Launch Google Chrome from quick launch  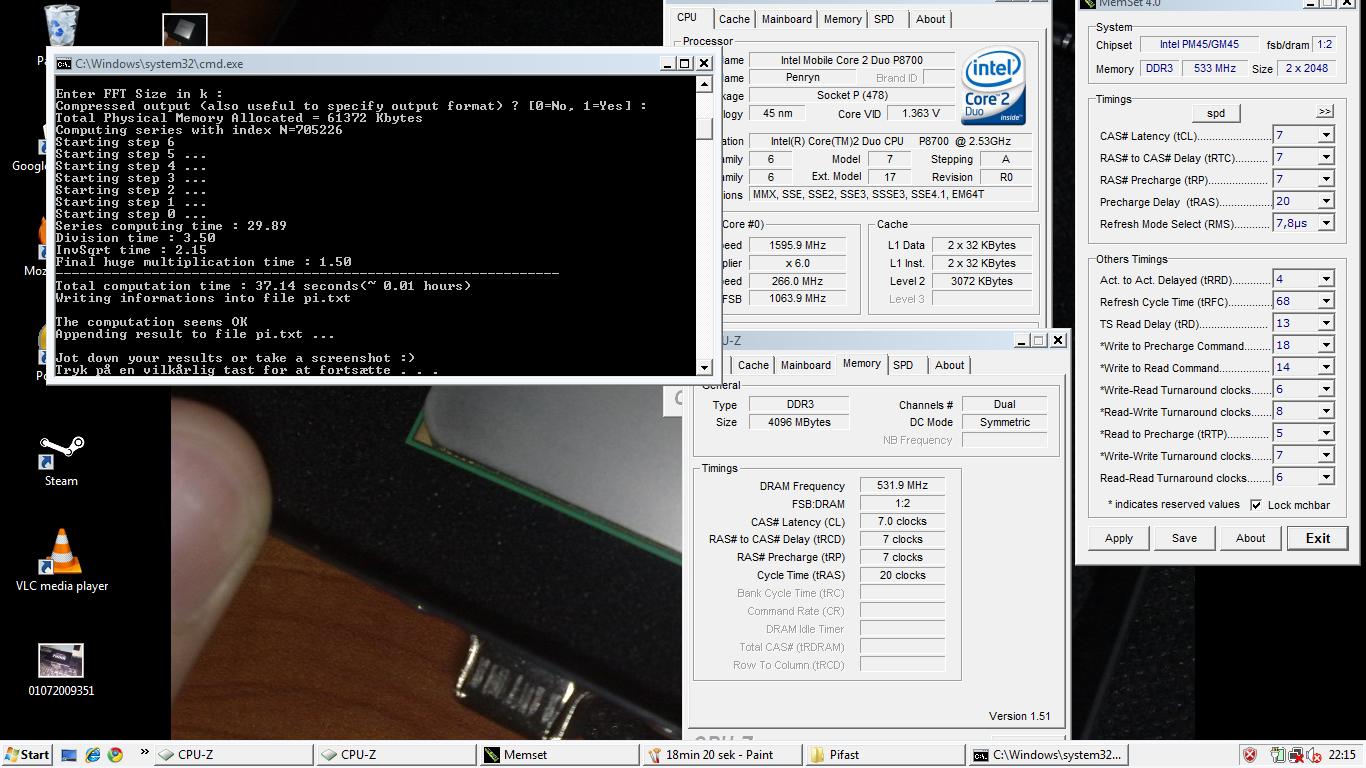tap(115, 755)
